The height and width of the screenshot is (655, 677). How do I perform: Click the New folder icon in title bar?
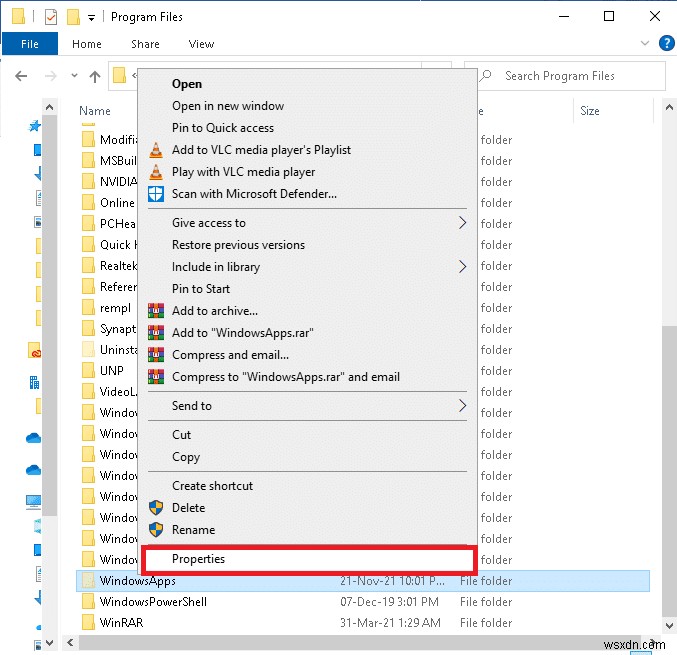[x=73, y=17]
